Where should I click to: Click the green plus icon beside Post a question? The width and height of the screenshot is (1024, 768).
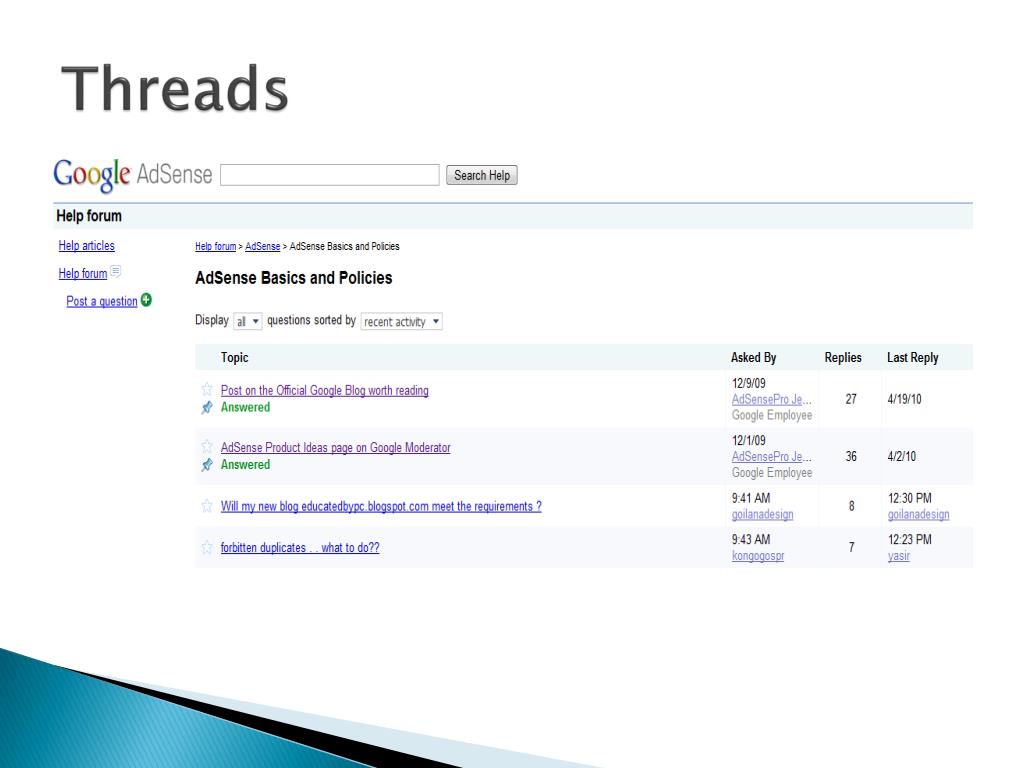(146, 300)
